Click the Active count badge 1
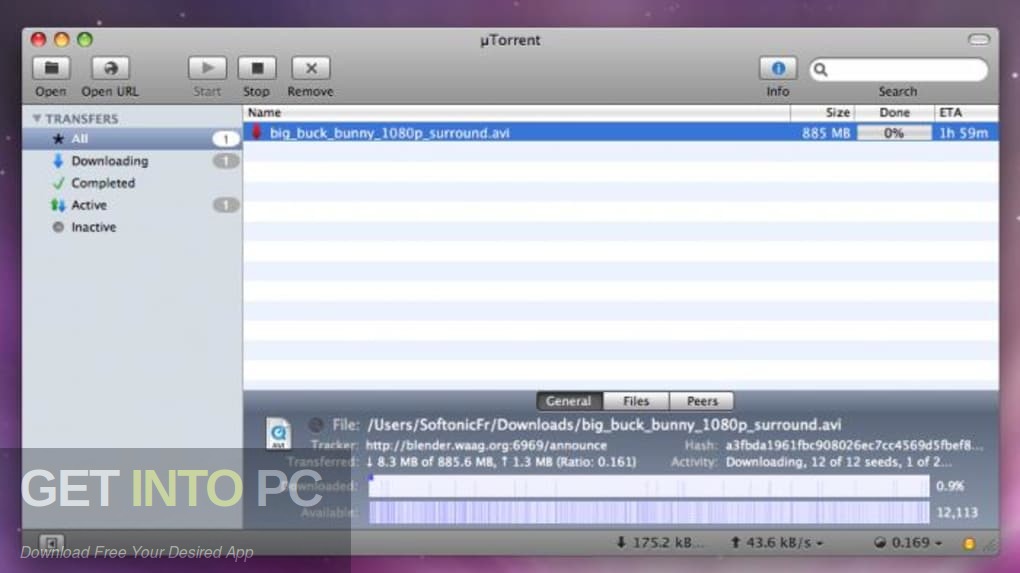The width and height of the screenshot is (1020, 573). tap(226, 205)
